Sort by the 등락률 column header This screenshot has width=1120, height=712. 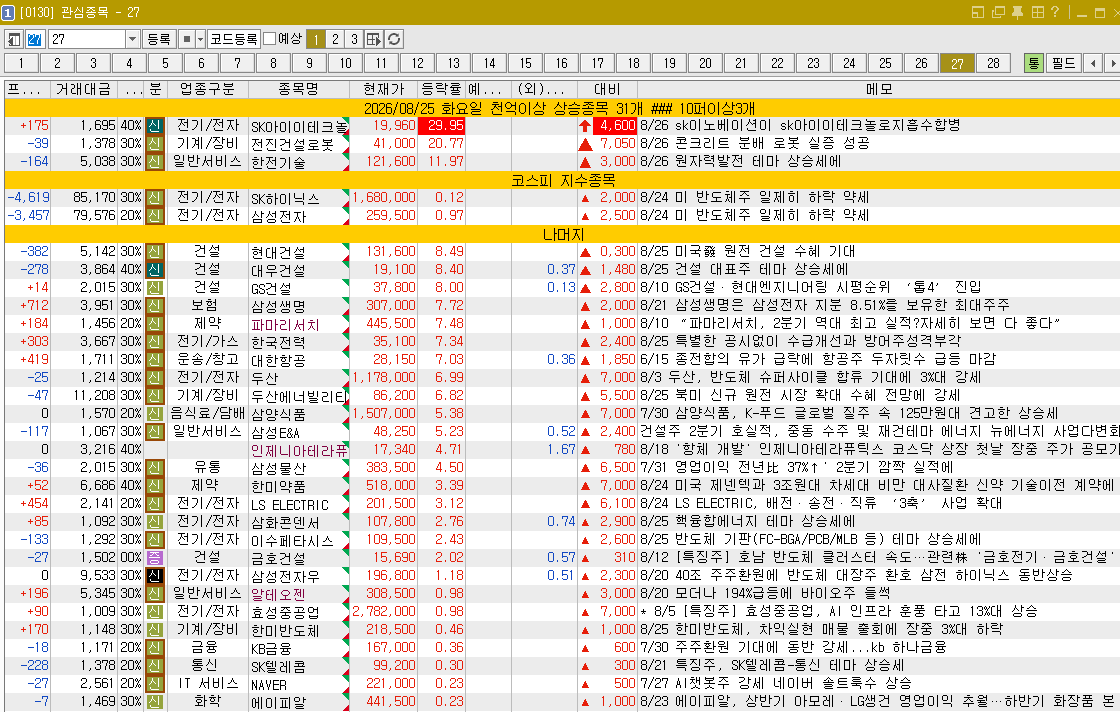441,89
